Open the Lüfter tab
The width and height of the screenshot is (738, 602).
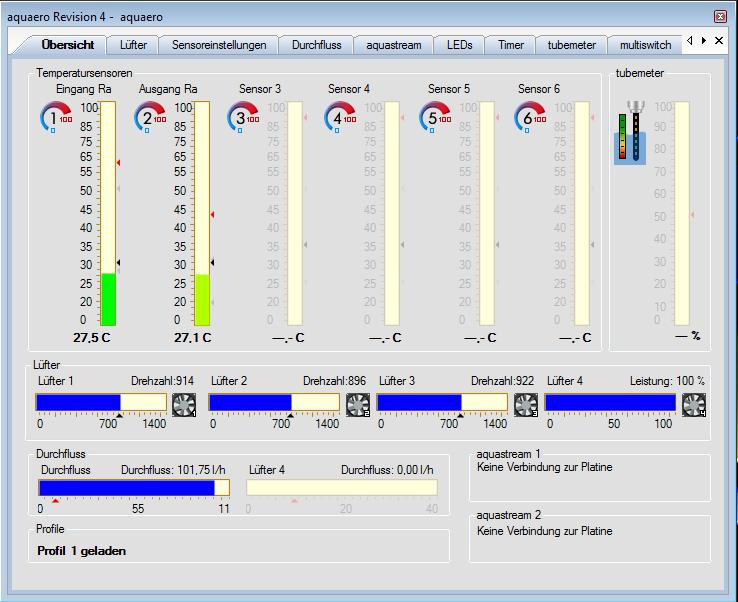pos(133,45)
